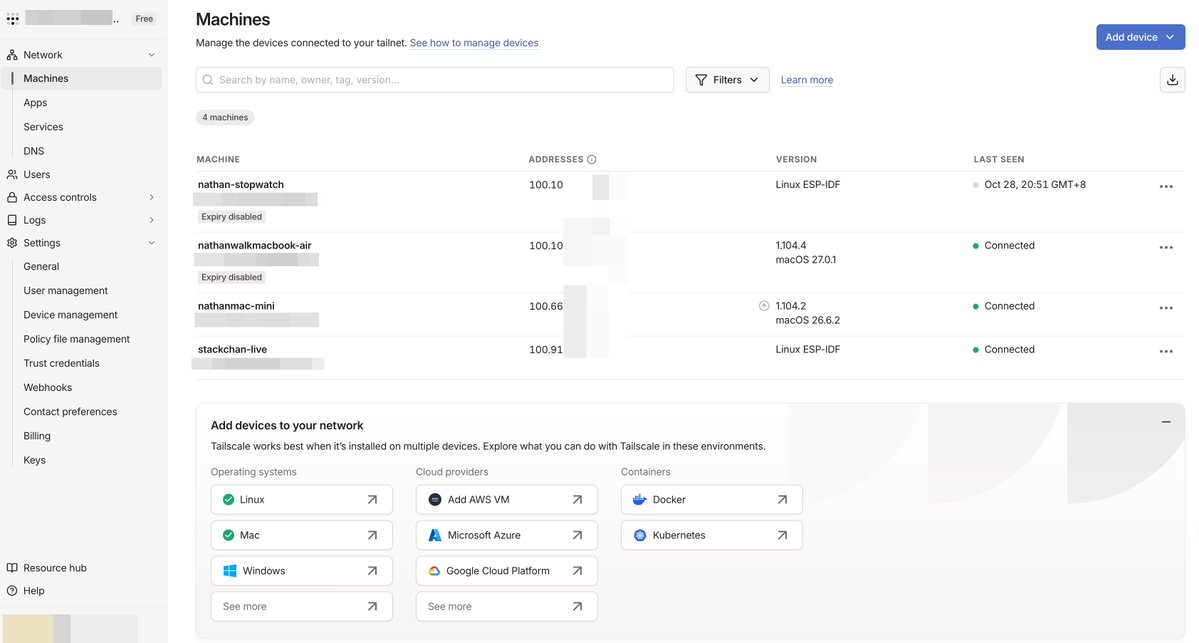Collapse the Settings section chevron
Screen dimensions: 1199x643
coord(151,243)
